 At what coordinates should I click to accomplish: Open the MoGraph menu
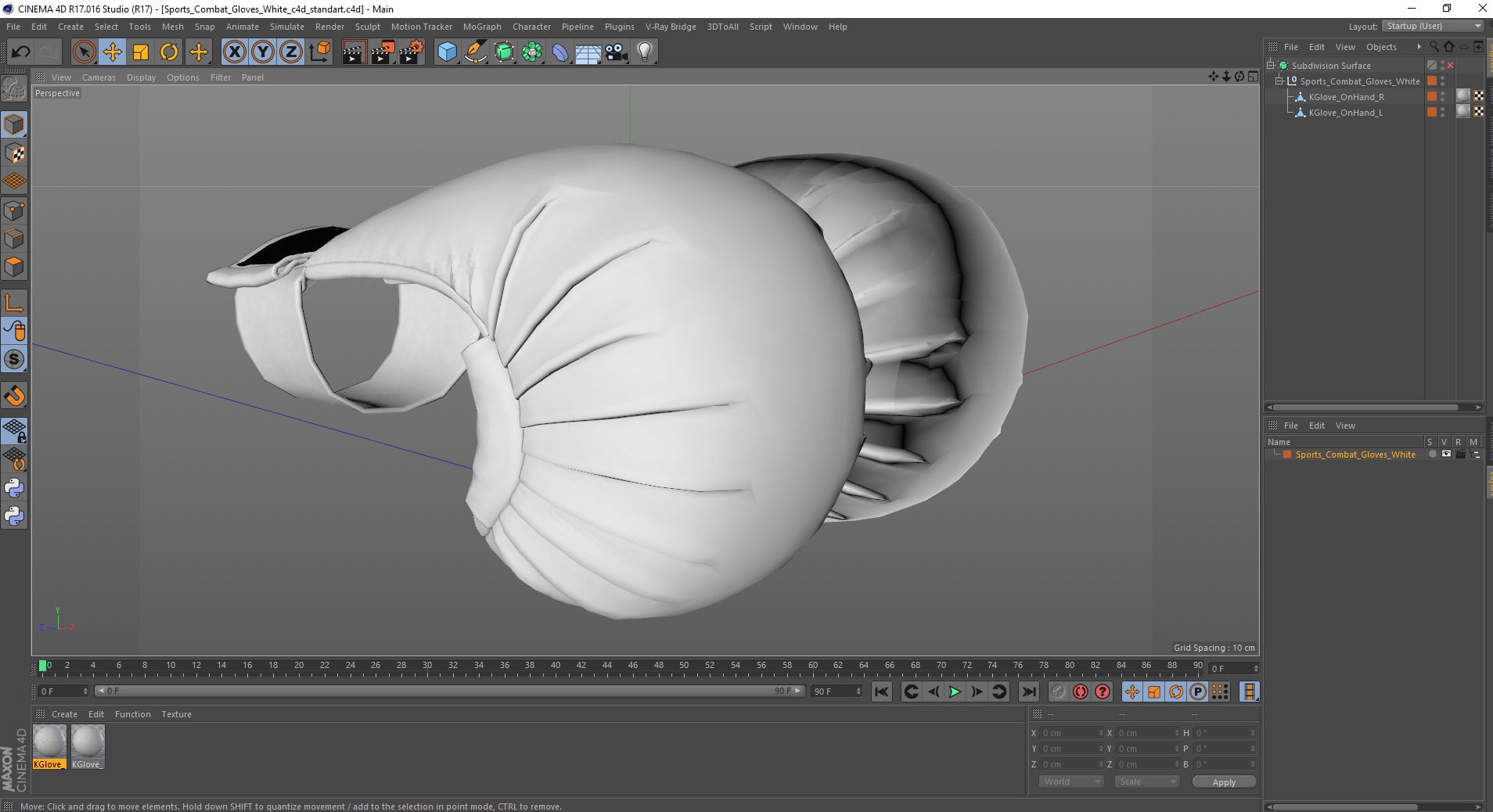point(482,27)
